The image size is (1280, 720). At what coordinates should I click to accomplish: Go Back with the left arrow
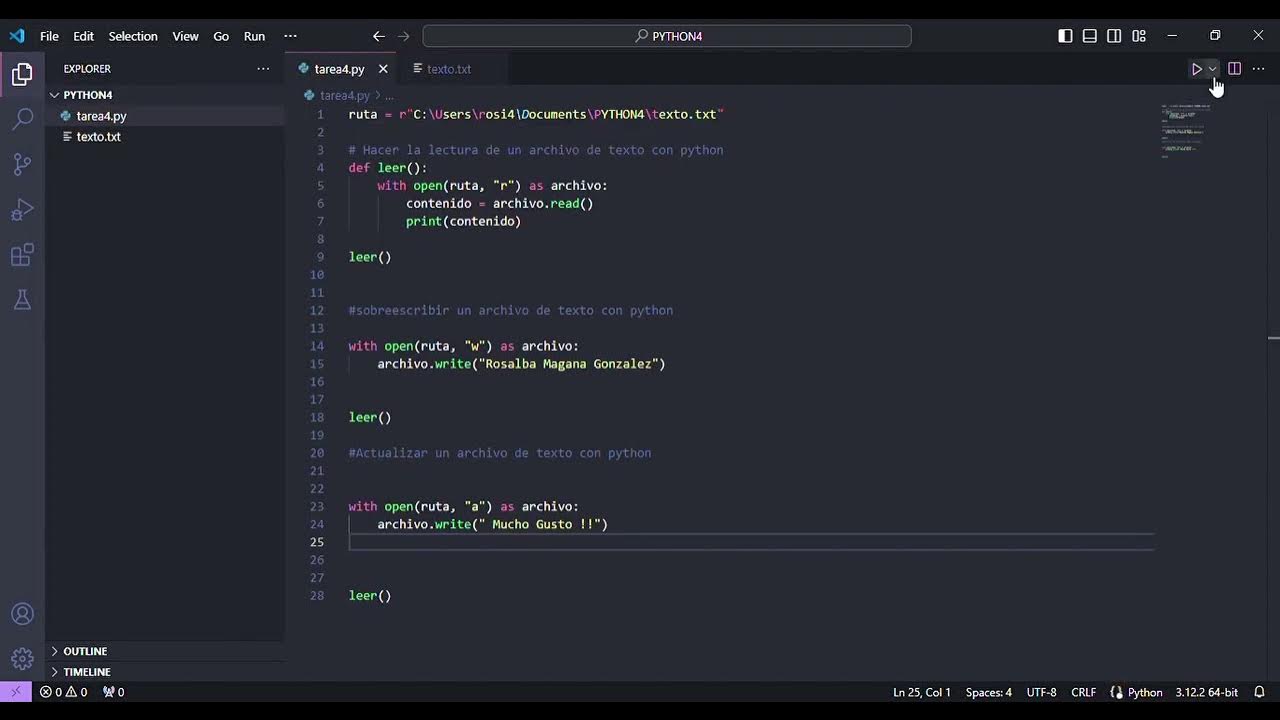coord(379,36)
